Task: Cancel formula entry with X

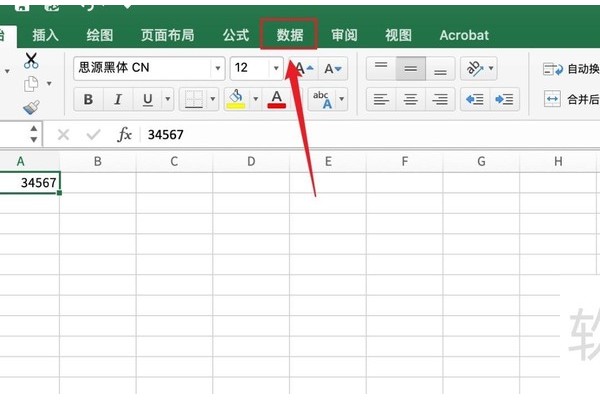Action: pyautogui.click(x=63, y=135)
